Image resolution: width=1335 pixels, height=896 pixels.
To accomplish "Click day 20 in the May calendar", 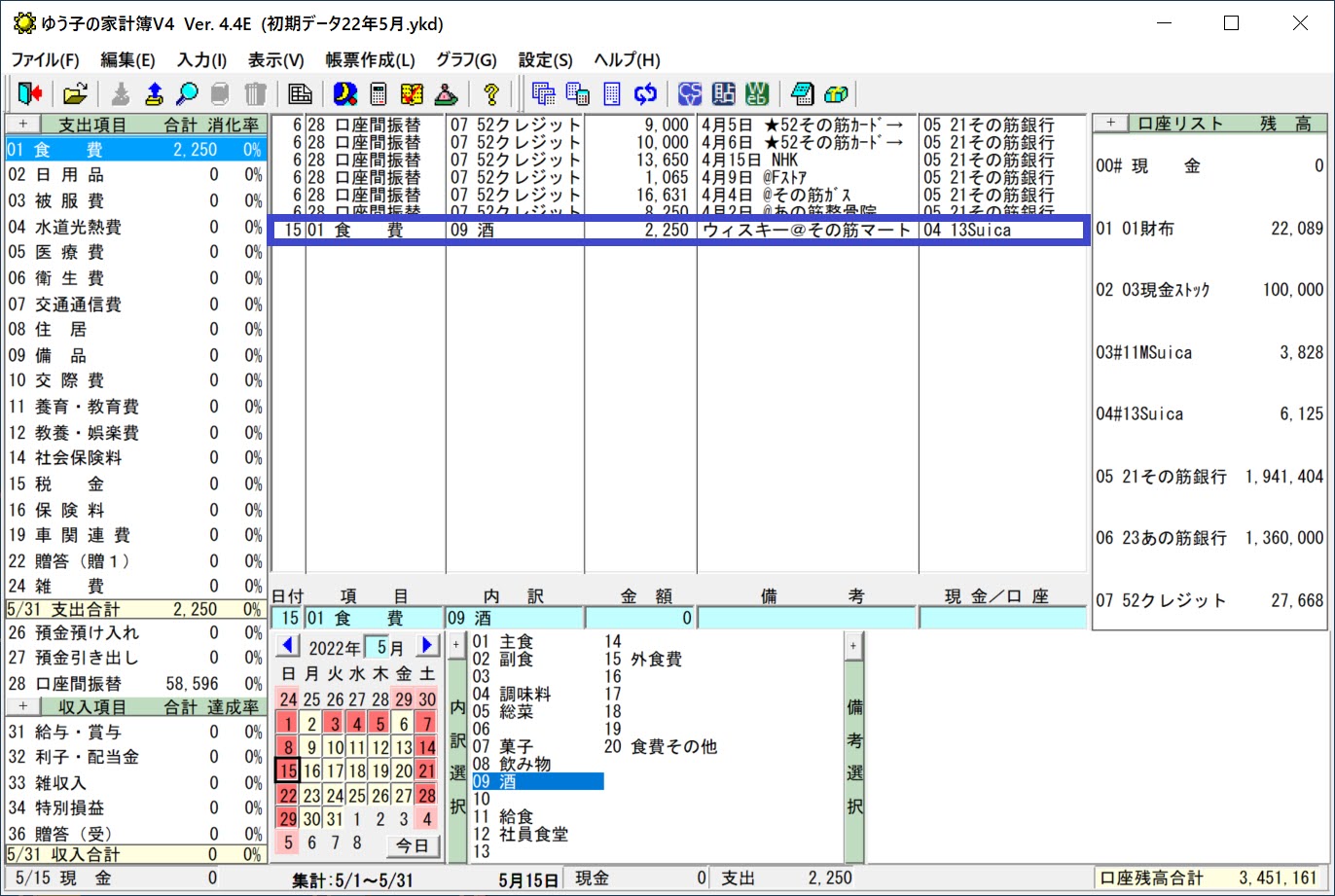I will coord(405,771).
